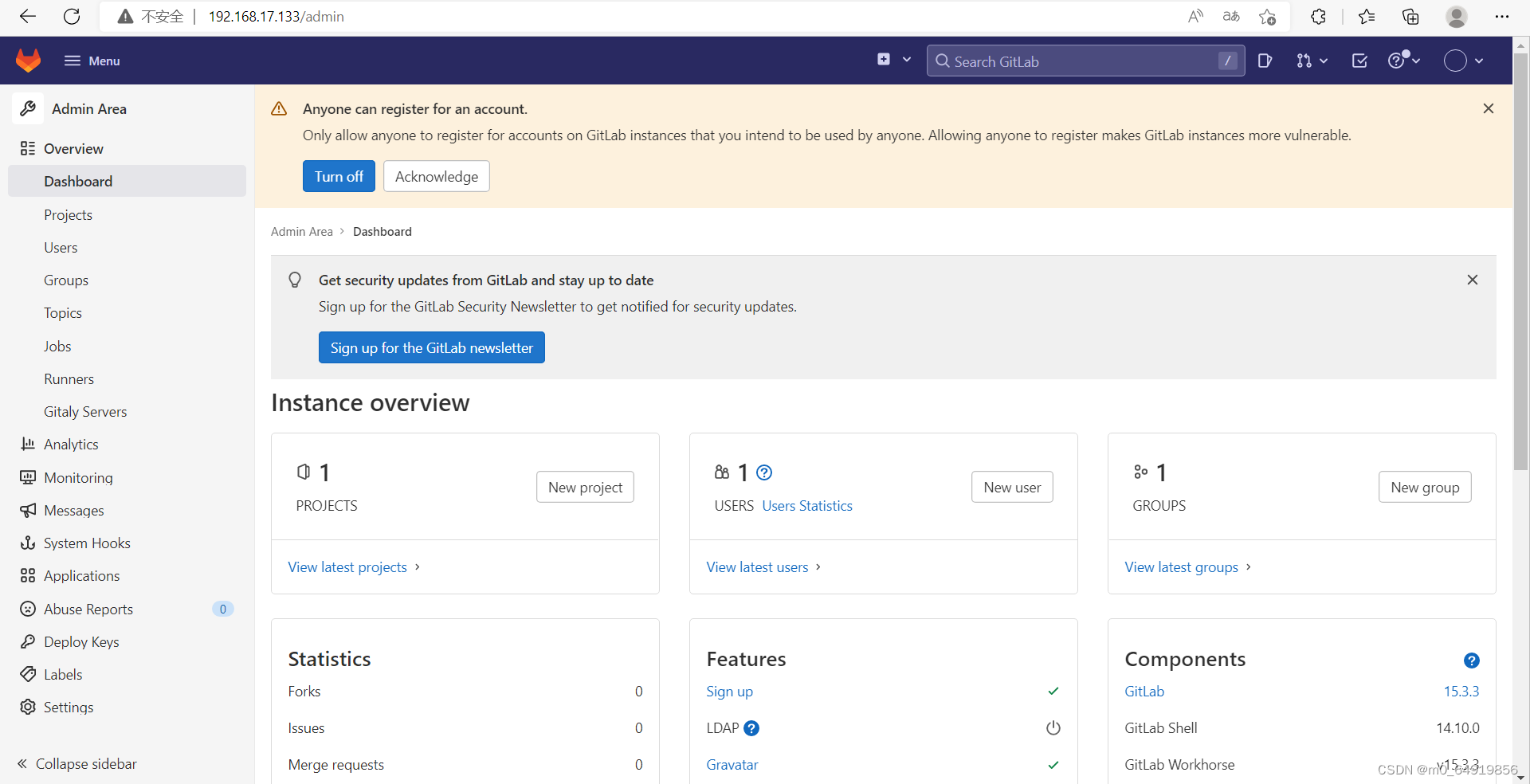Click the Components help icon
The height and width of the screenshot is (784, 1530).
pyautogui.click(x=1471, y=660)
